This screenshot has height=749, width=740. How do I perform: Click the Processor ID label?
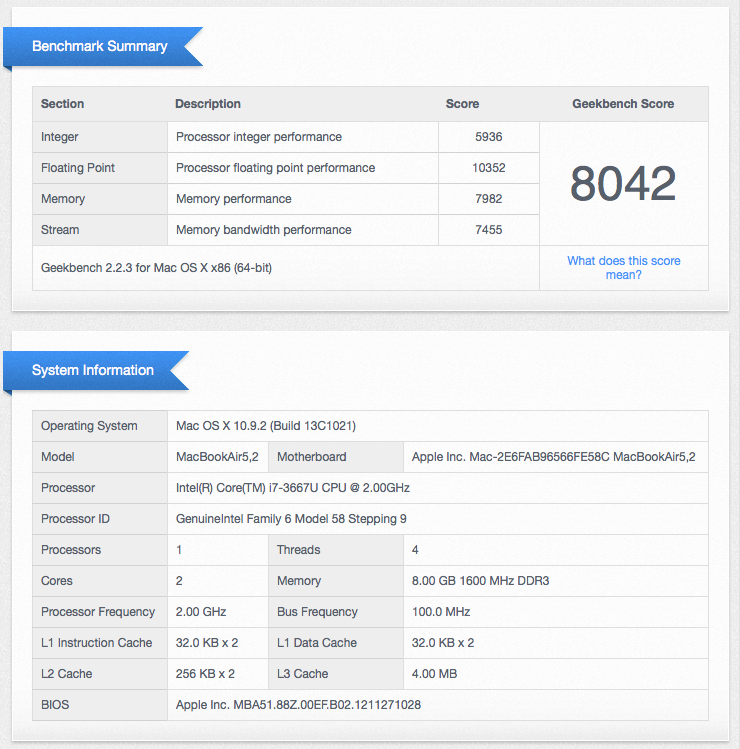click(75, 519)
